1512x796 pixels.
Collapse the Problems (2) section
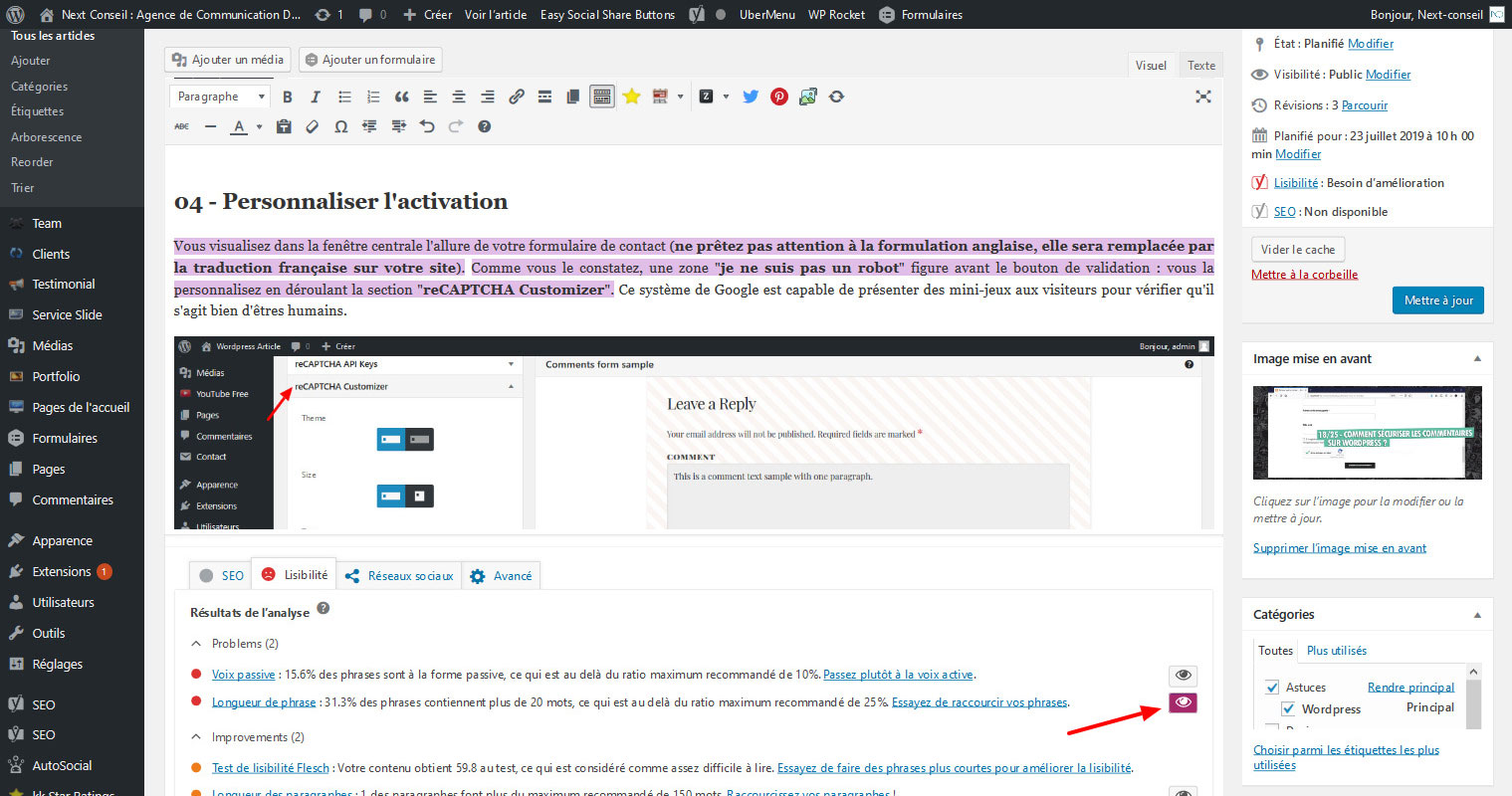pyautogui.click(x=197, y=644)
